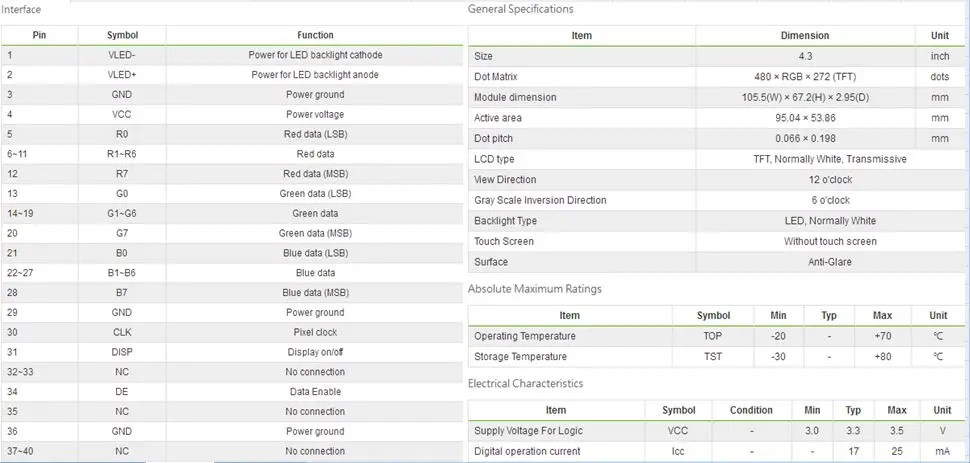Viewport: 970px width, 463px height.
Task: Select the VCC symbol in pin 4 row
Action: tap(122, 115)
